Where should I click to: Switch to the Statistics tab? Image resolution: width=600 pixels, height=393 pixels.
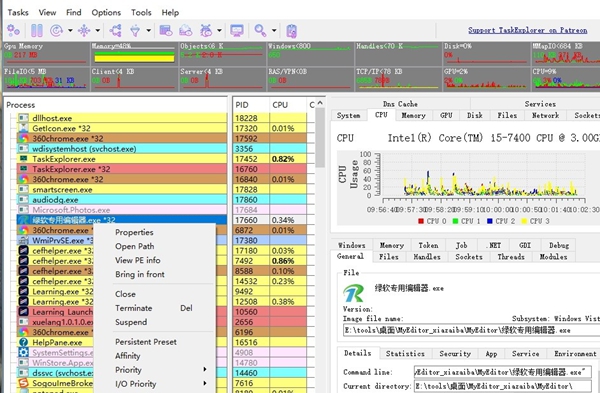tap(405, 354)
